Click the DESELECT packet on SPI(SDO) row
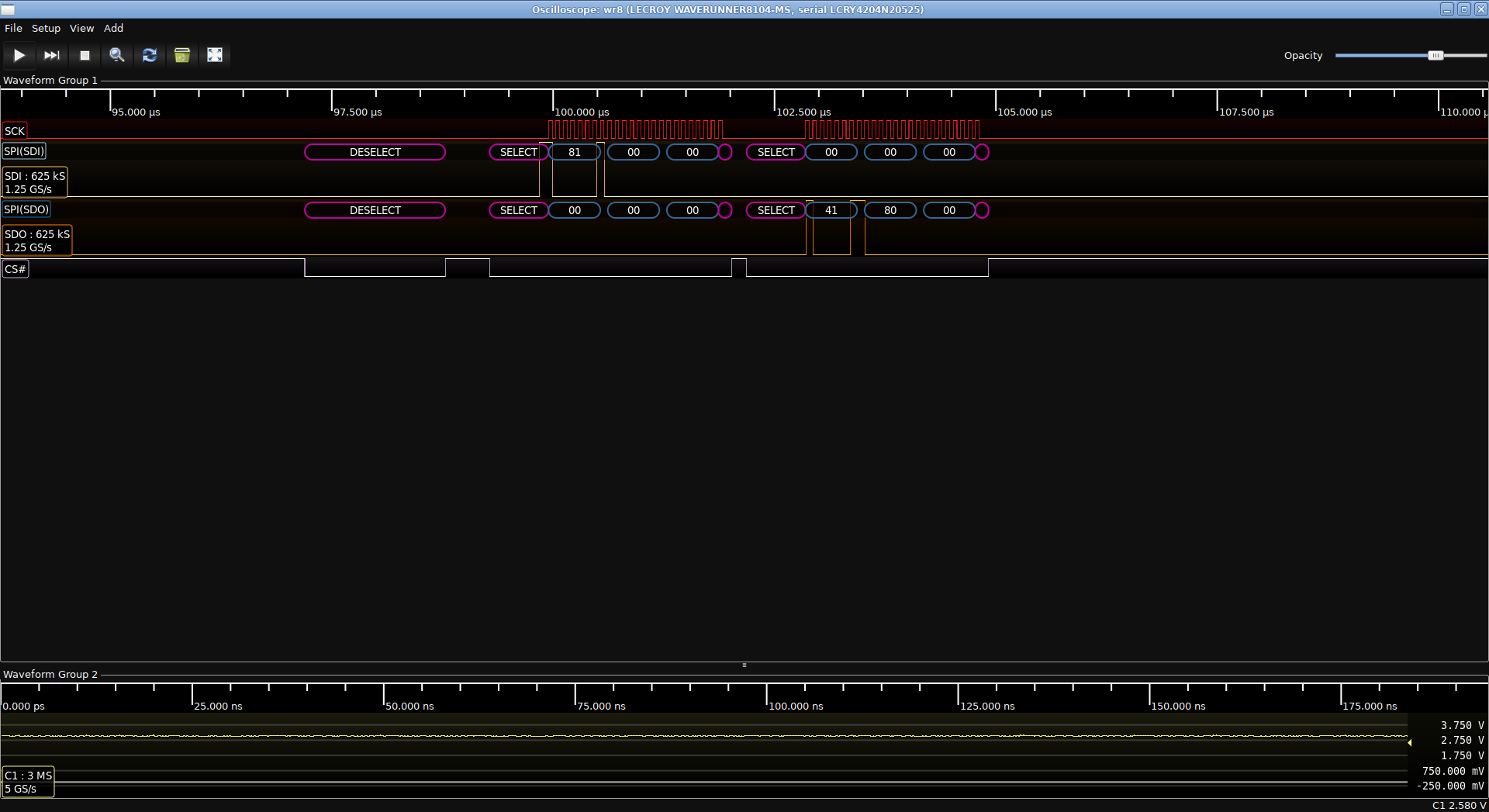Viewport: 1489px width, 812px height. [375, 210]
